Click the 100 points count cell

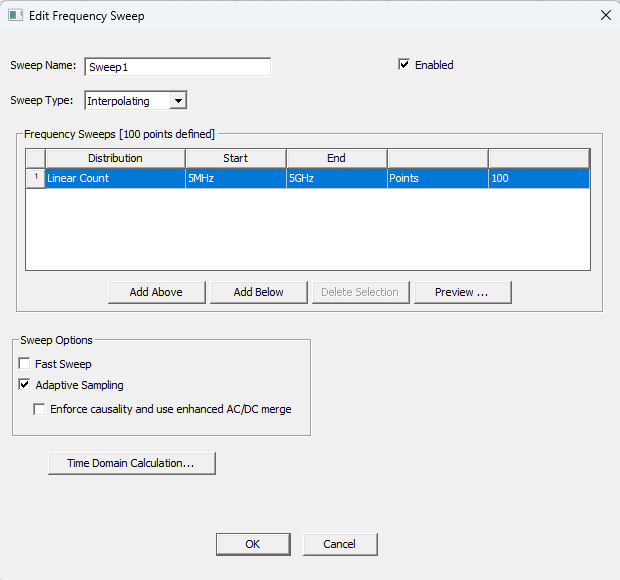pyautogui.click(x=538, y=178)
